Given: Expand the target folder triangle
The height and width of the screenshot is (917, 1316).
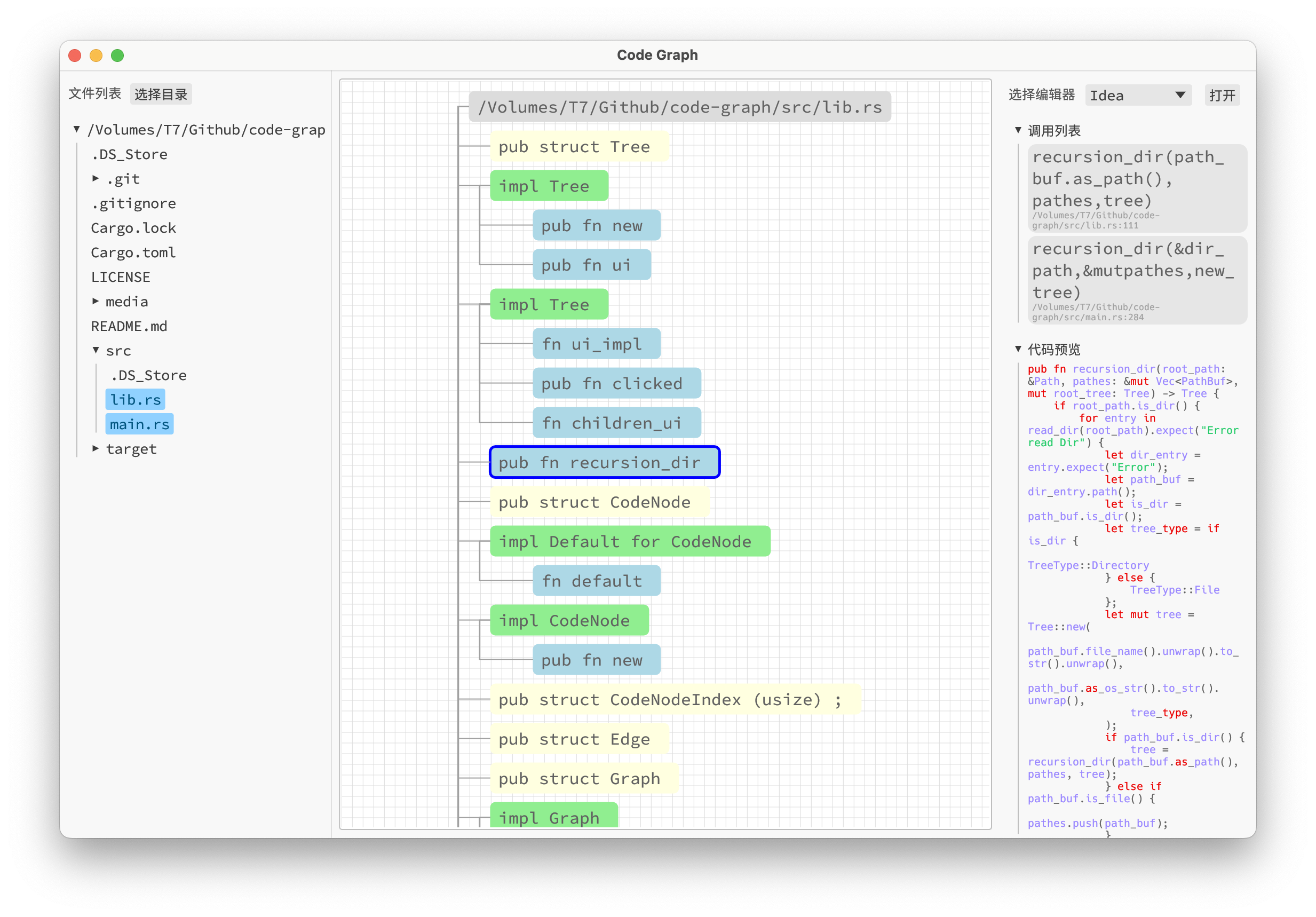Looking at the screenshot, I should (95, 449).
